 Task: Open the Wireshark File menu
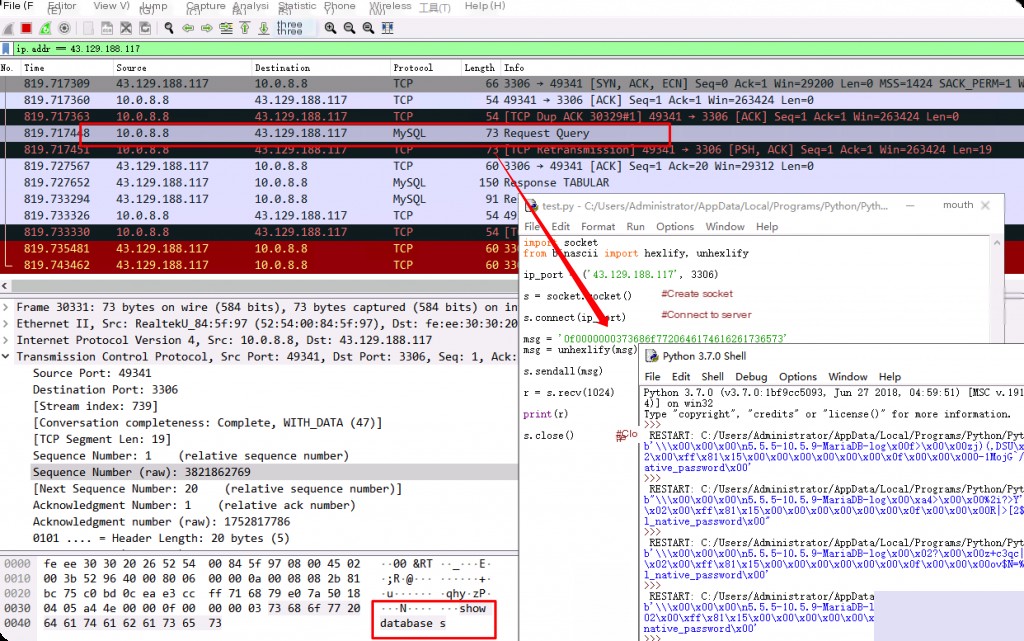(x=18, y=6)
